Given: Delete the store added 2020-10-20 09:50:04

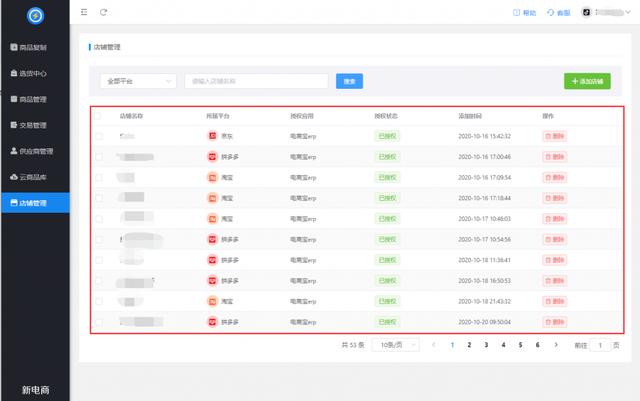Looking at the screenshot, I should 555,322.
